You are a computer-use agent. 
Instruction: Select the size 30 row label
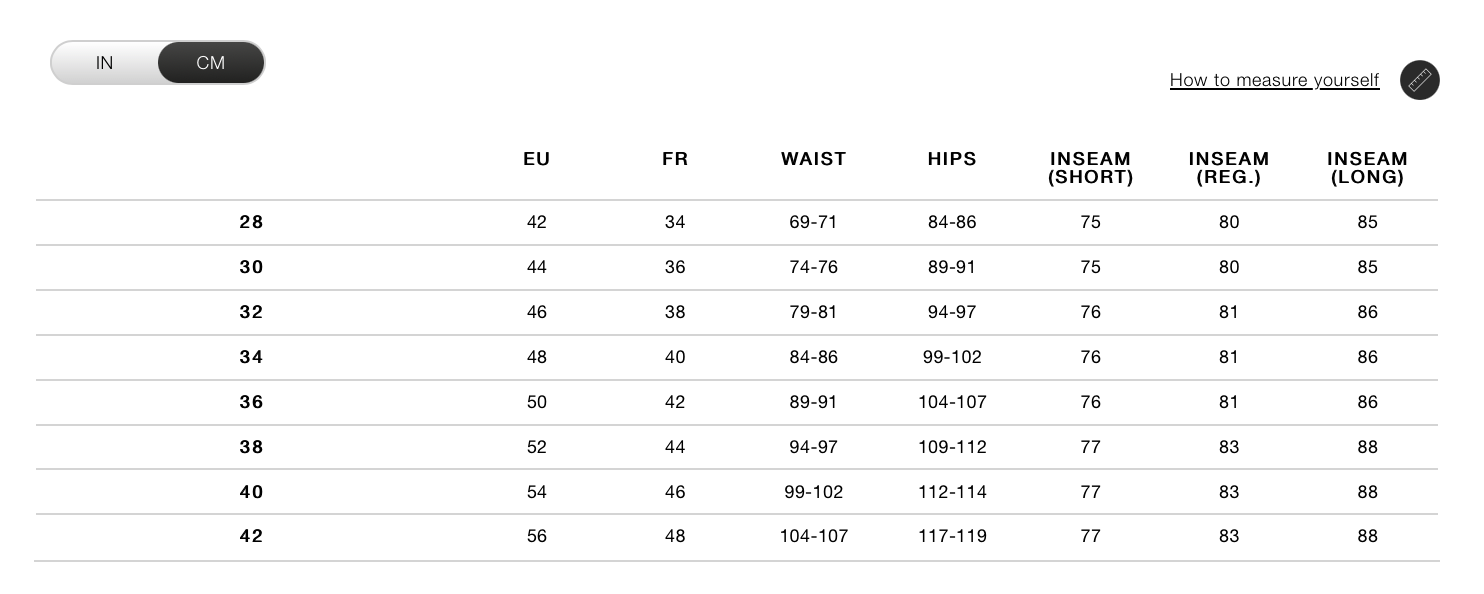251,267
